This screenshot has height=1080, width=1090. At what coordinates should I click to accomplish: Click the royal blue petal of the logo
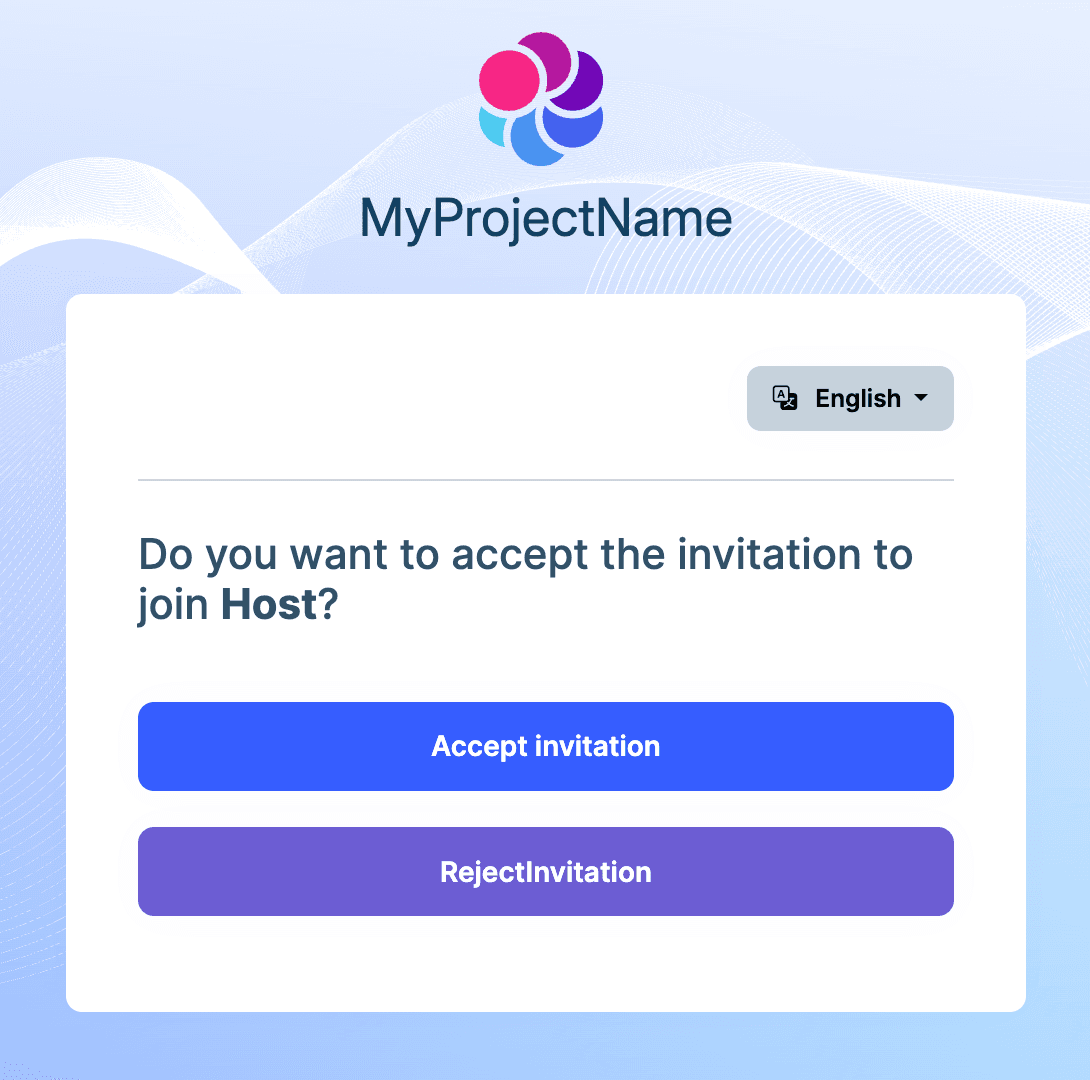point(574,127)
